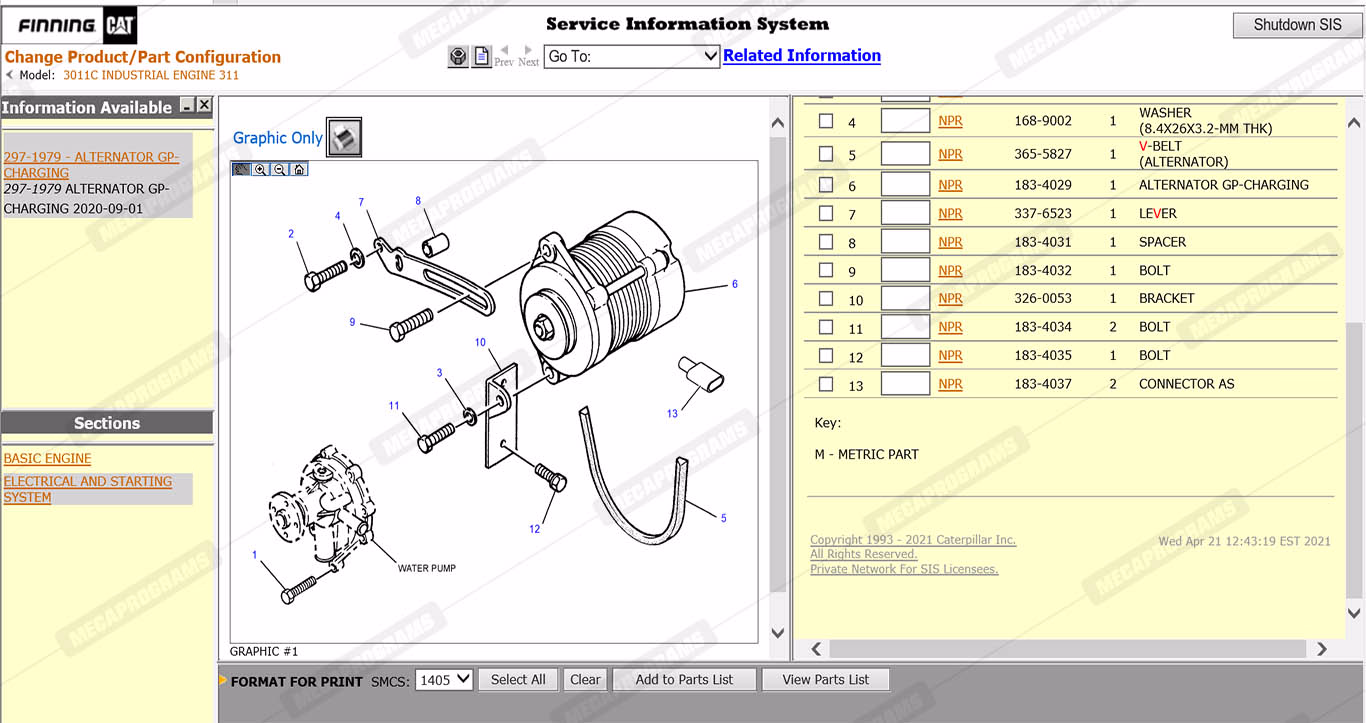Zoom in on the alternator graphic
The height and width of the screenshot is (723, 1366).
[260, 169]
